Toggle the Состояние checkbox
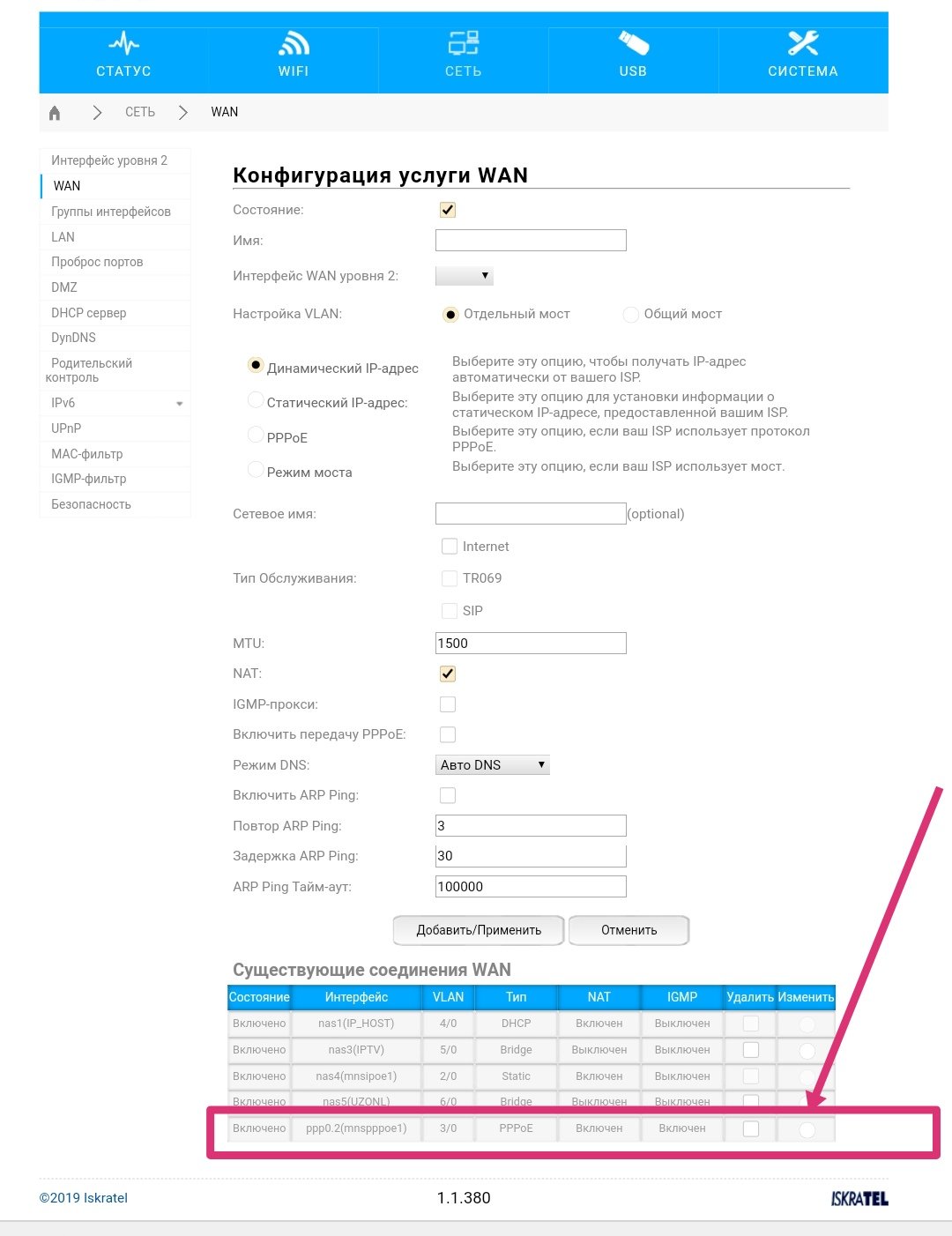This screenshot has height=1236, width=952. point(448,210)
